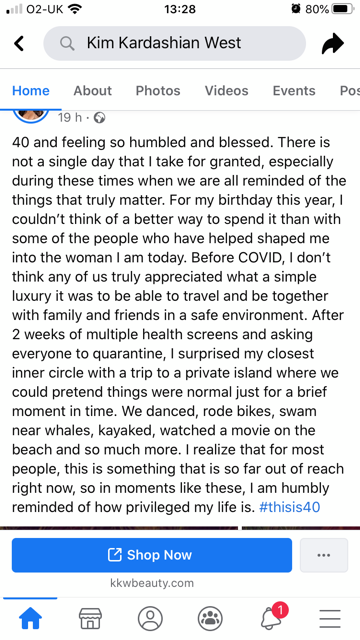Click the Shop Now button

pos(152,555)
